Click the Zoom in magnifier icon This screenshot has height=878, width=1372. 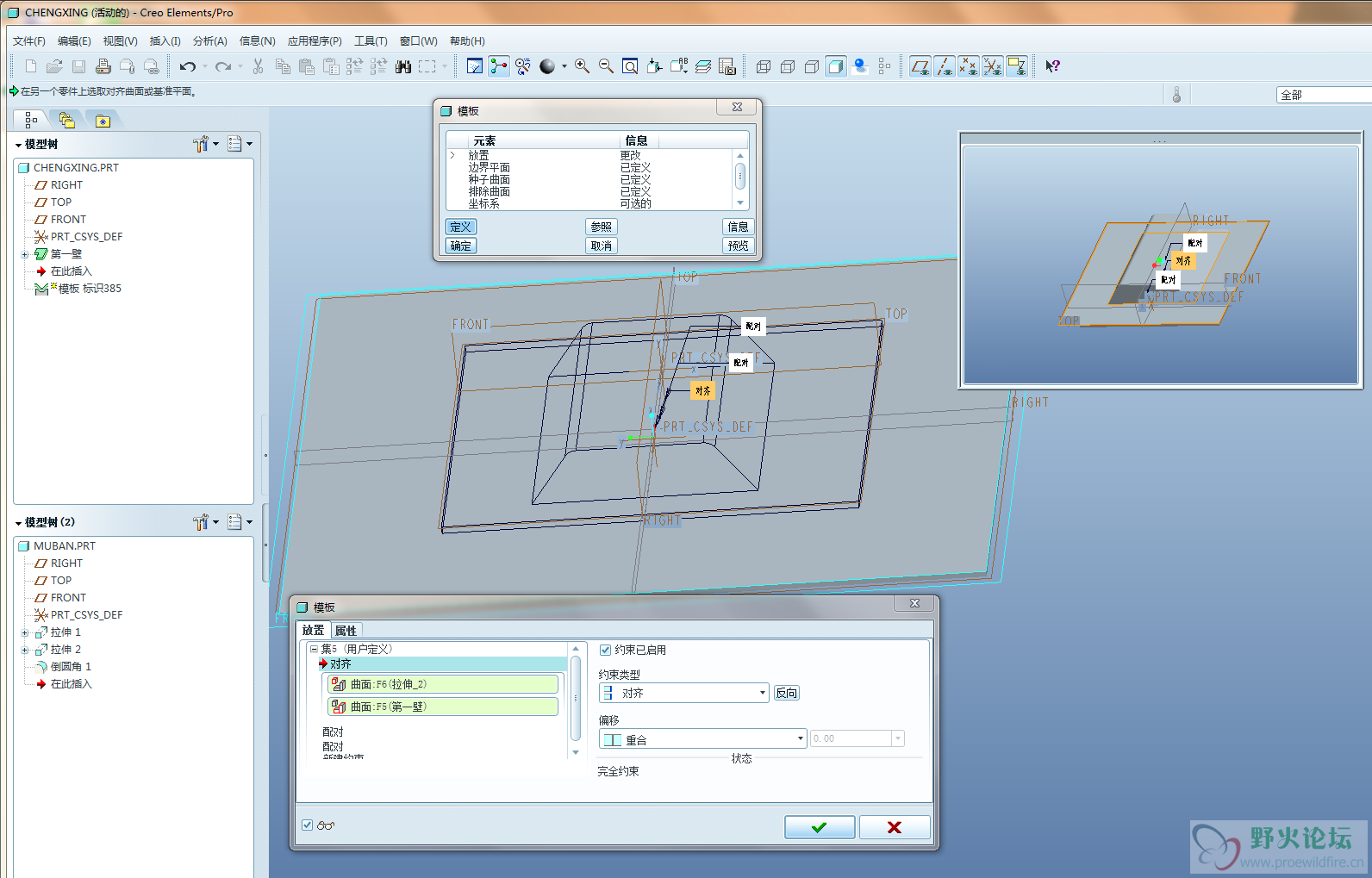coord(582,66)
